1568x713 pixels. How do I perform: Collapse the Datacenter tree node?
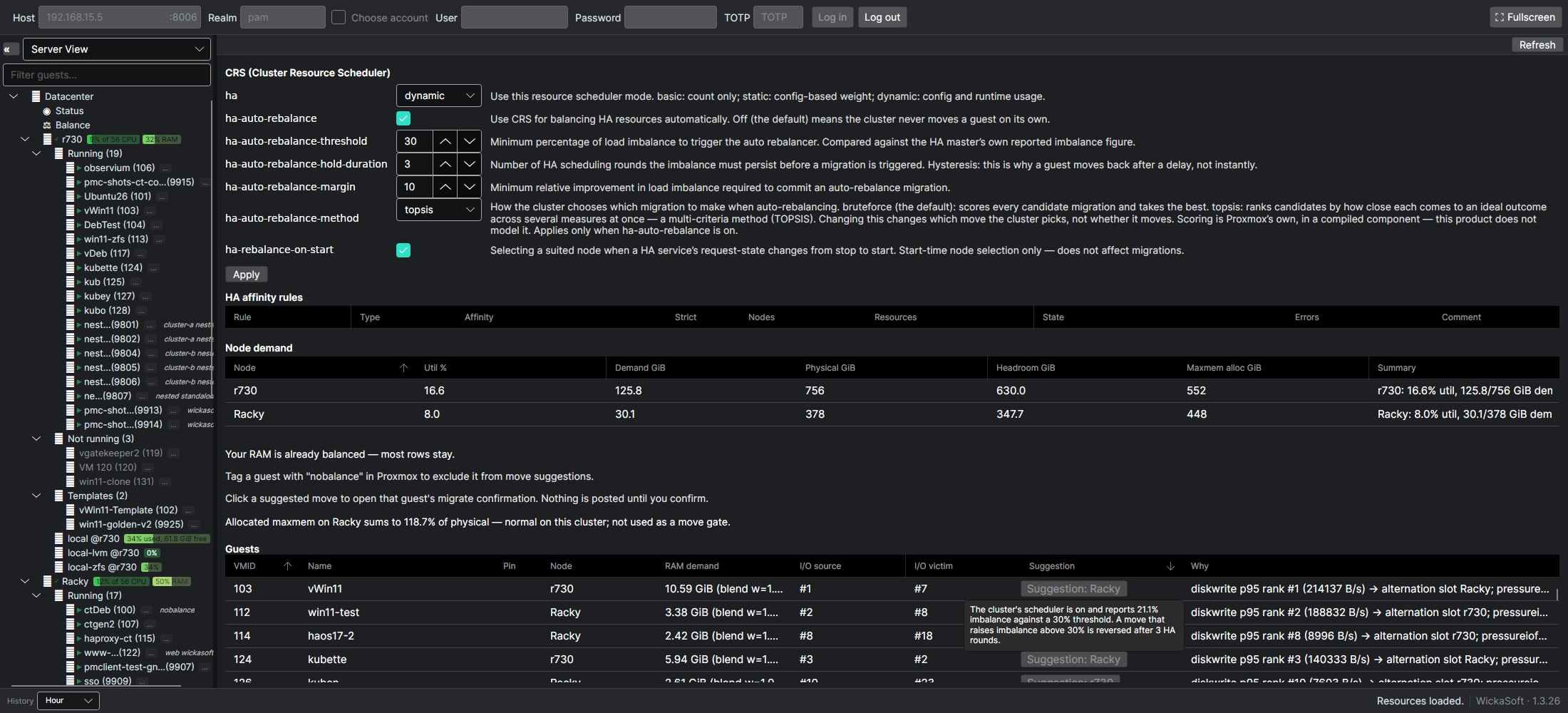(x=14, y=96)
